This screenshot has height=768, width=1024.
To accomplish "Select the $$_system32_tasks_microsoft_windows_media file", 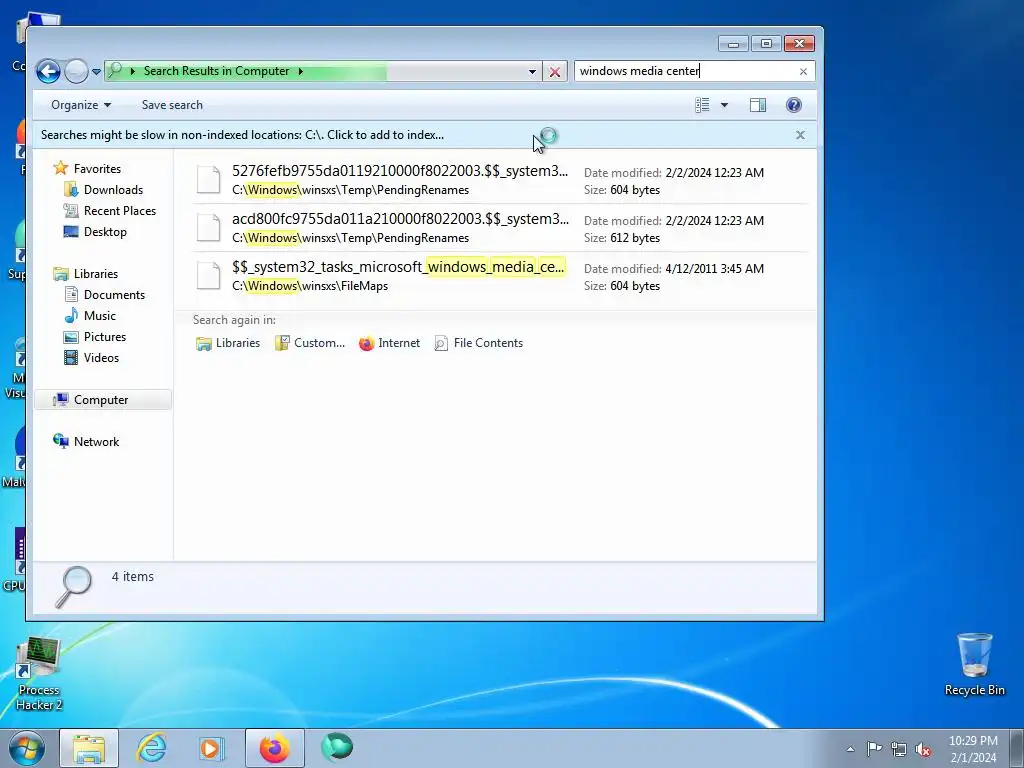I will coord(500,276).
